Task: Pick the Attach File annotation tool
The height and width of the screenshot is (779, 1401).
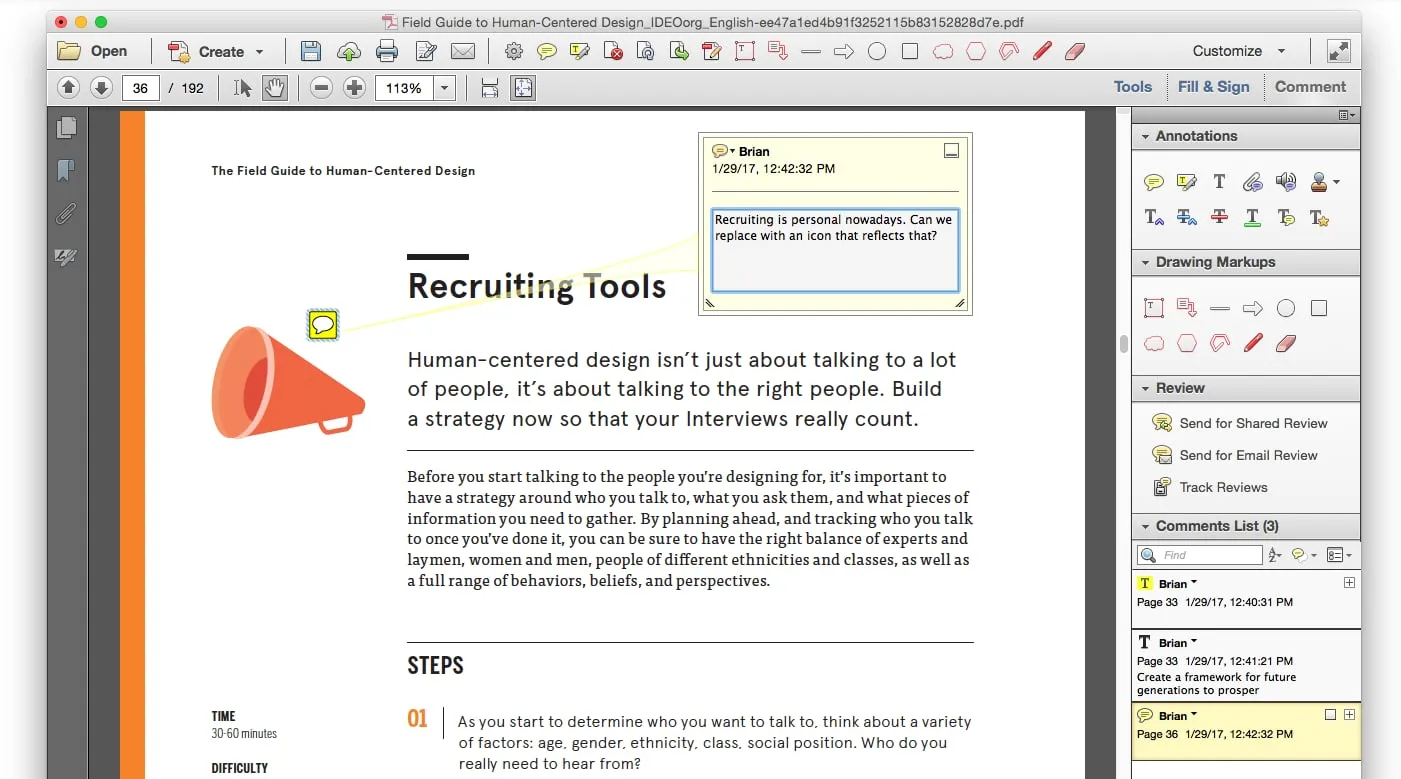Action: [1252, 182]
